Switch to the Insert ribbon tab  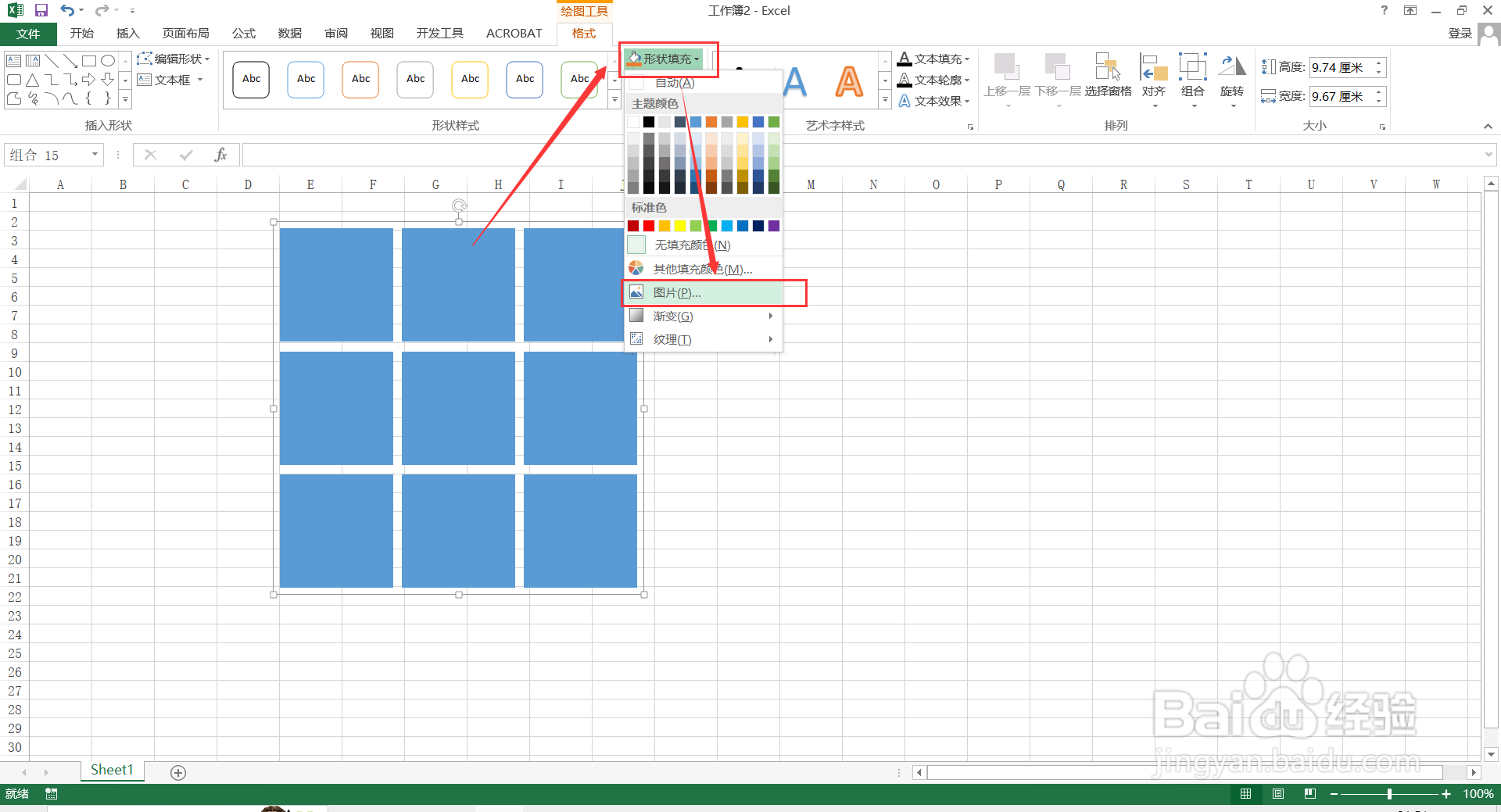coord(127,34)
